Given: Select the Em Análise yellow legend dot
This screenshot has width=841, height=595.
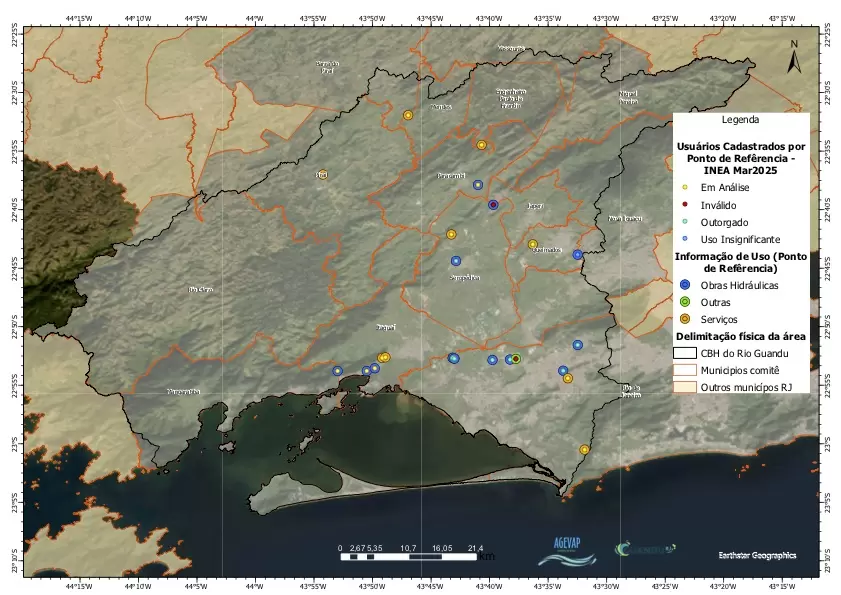Looking at the screenshot, I should [x=684, y=187].
